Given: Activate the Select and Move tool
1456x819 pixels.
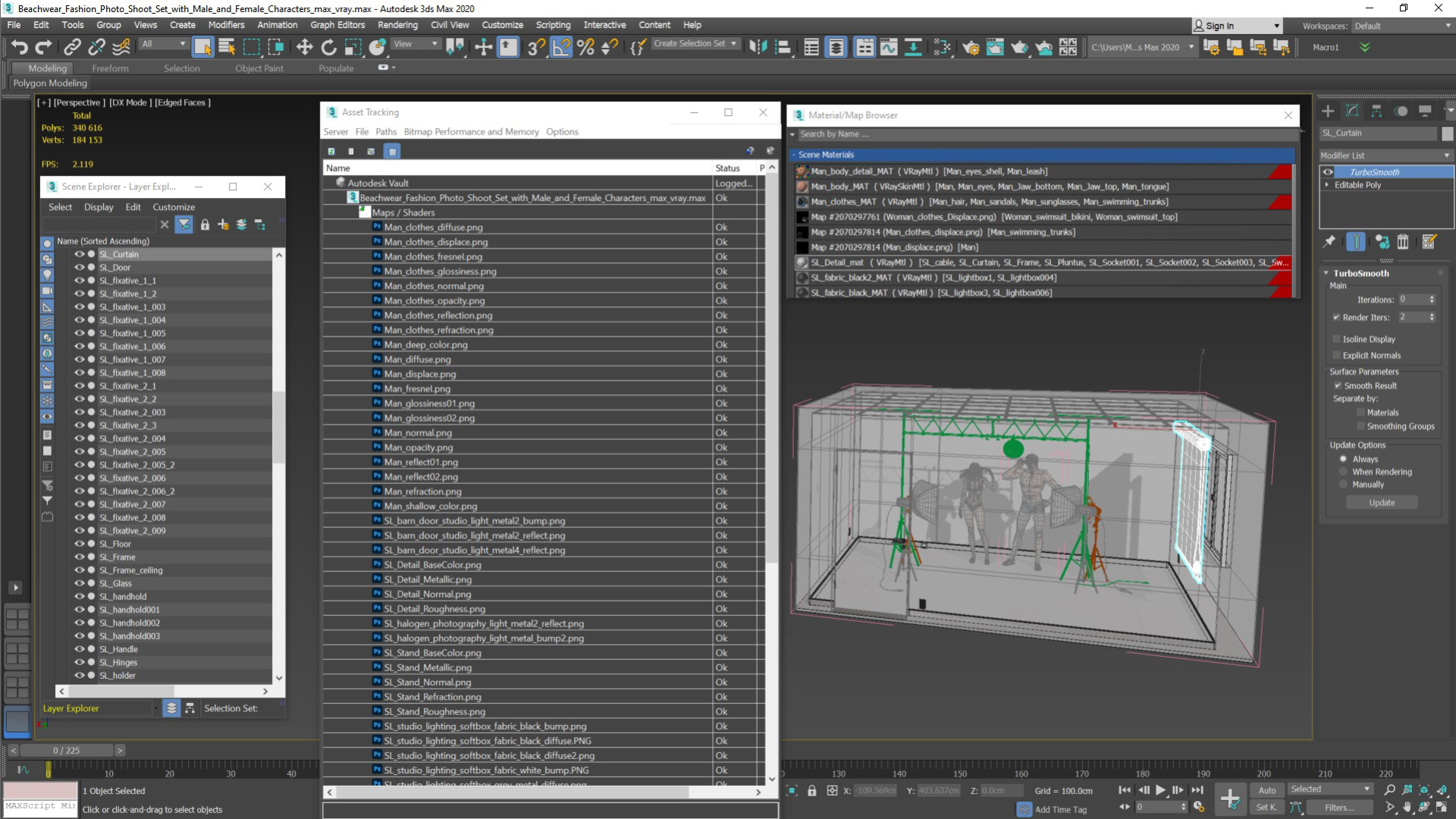Looking at the screenshot, I should point(304,47).
